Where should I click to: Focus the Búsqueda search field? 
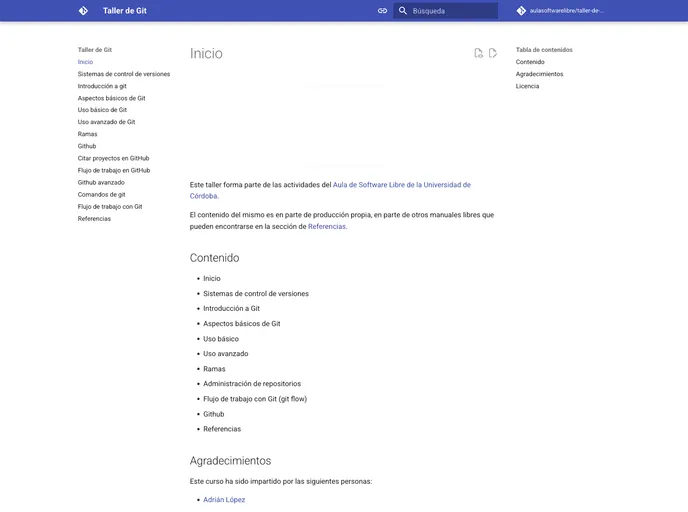point(445,11)
